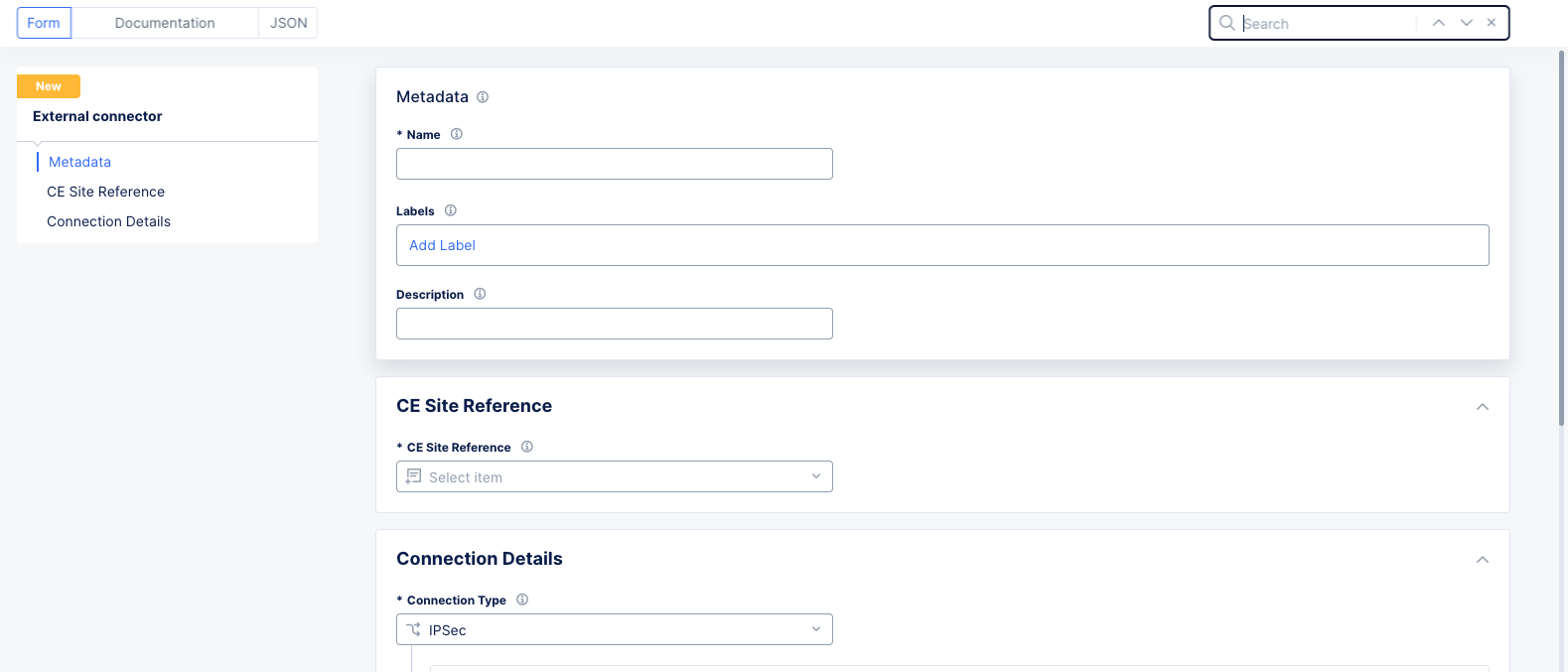Click the Name input field
Image resolution: width=1568 pixels, height=672 pixels.
(x=614, y=164)
